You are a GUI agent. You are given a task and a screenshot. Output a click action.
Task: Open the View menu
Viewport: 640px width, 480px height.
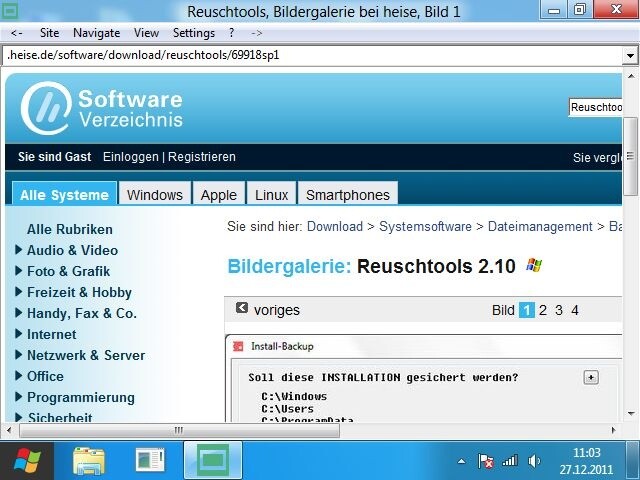[146, 33]
